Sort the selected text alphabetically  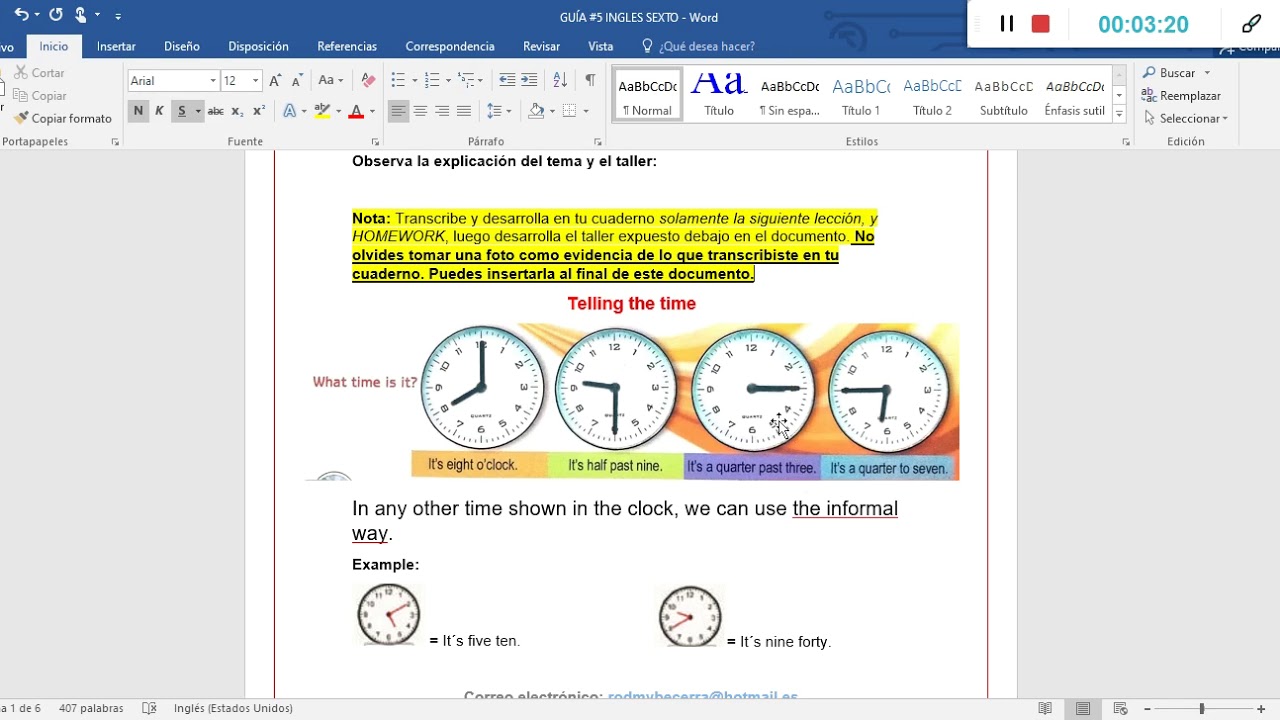pyautogui.click(x=560, y=81)
